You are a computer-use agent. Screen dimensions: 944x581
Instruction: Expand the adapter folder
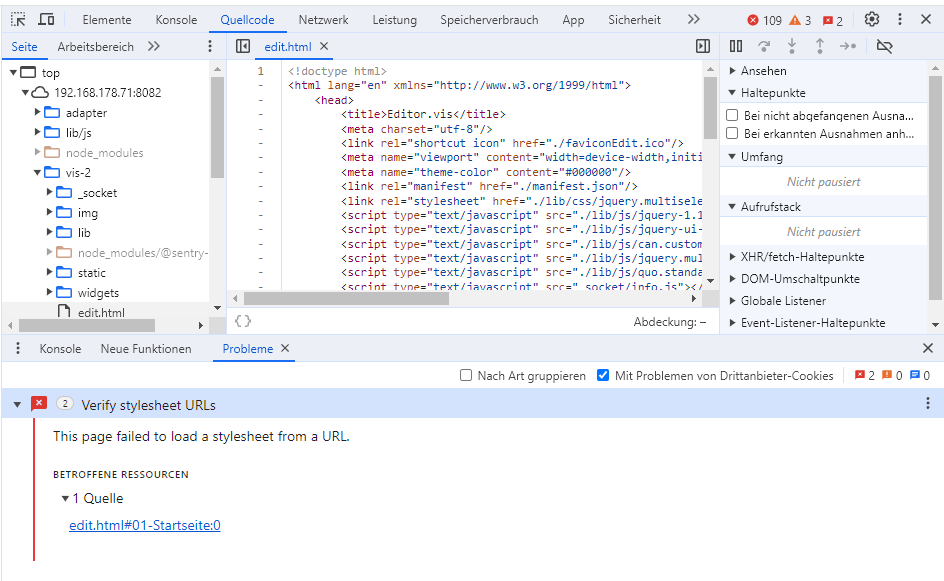coord(37,113)
